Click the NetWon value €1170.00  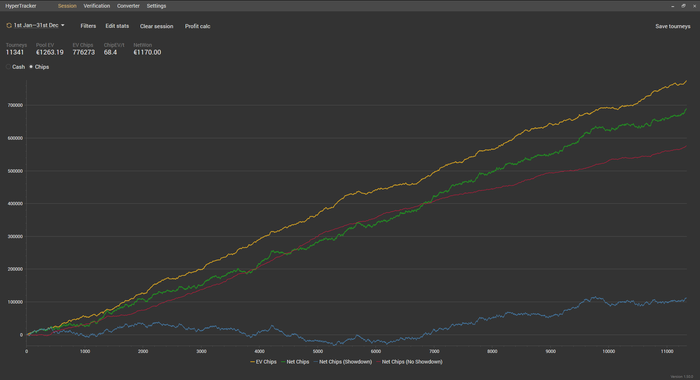pyautogui.click(x=147, y=52)
